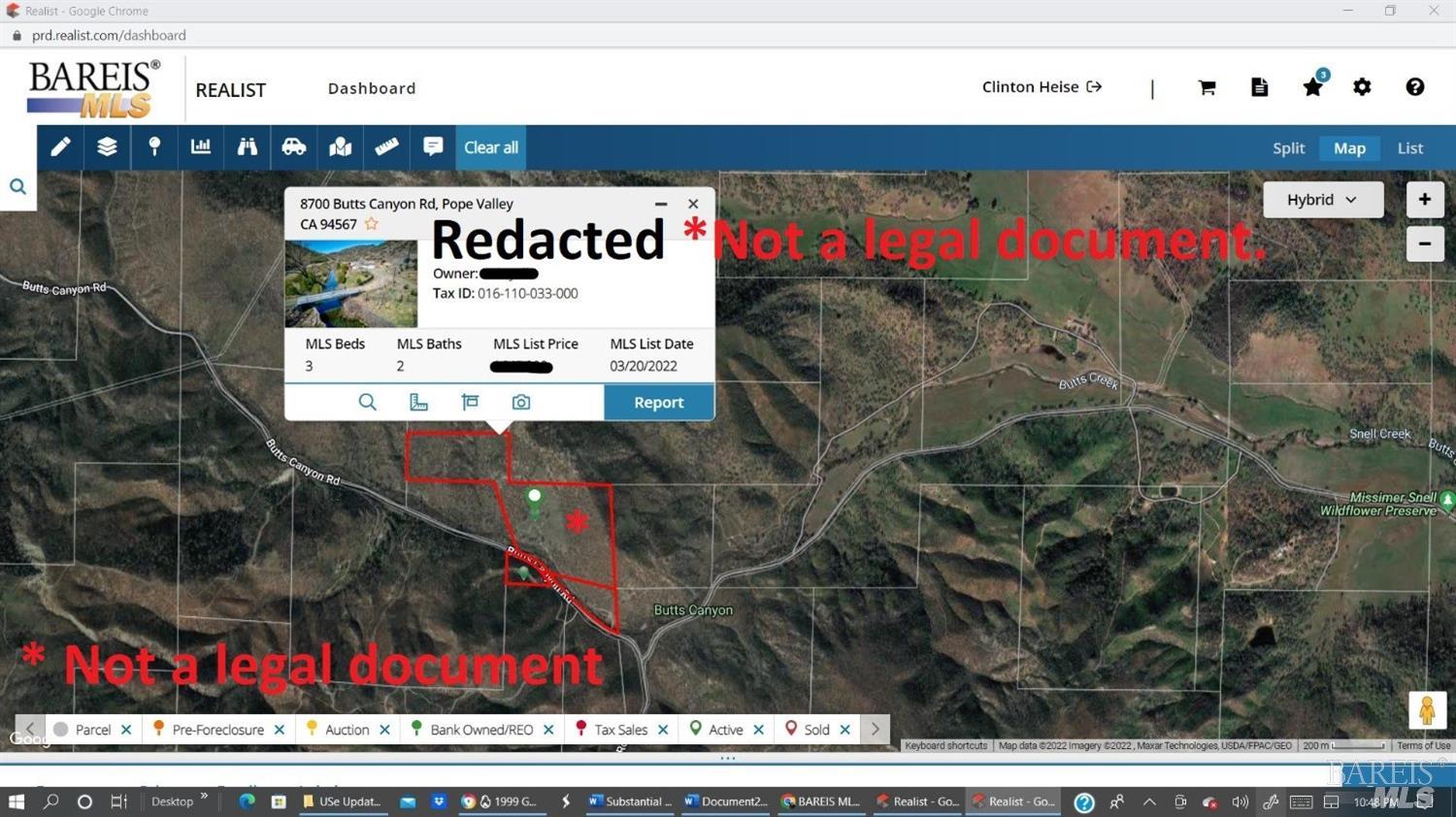Image resolution: width=1456 pixels, height=817 pixels.
Task: Remove the Sold legend filter
Action: pos(844,730)
